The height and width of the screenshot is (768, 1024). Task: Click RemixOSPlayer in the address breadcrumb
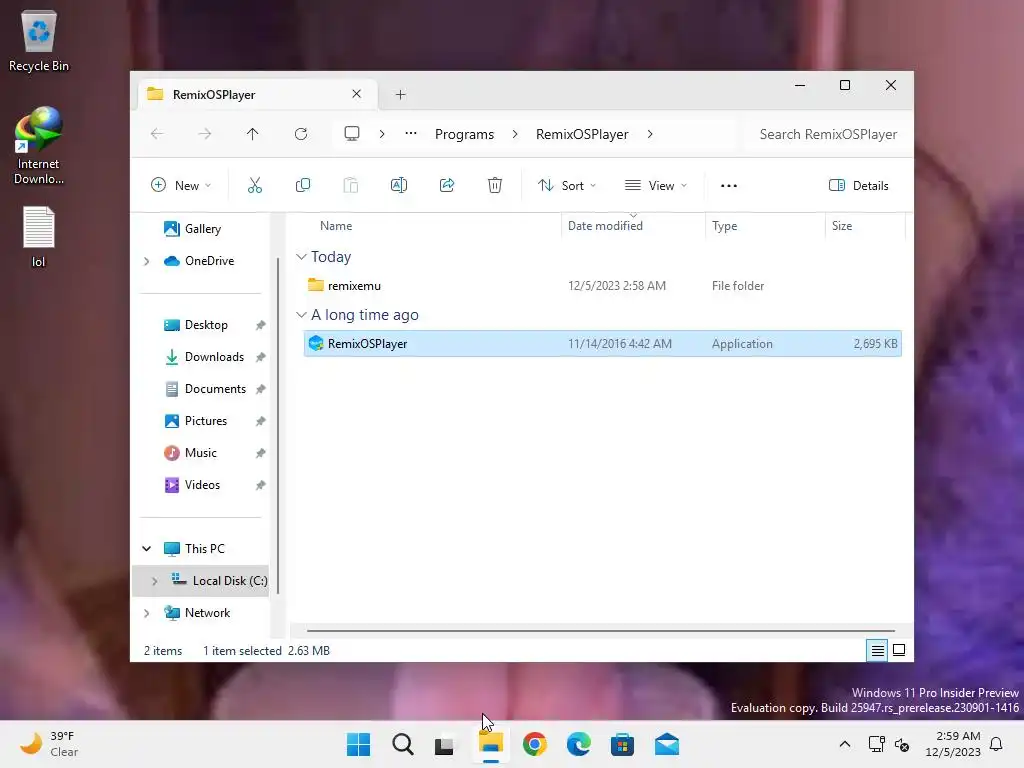(582, 134)
